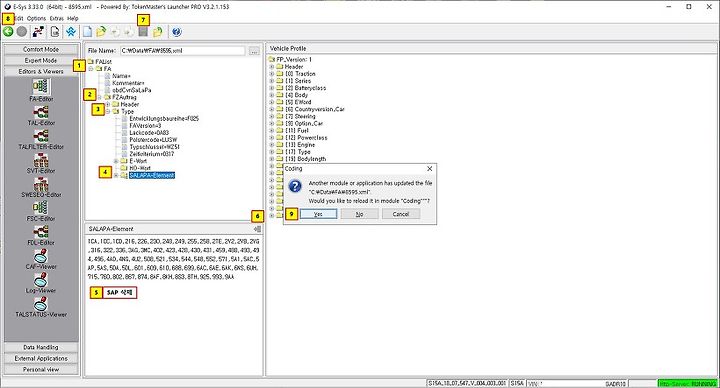Select Editors & Viewers section
Viewport: 720px width, 388px height.
[41, 71]
